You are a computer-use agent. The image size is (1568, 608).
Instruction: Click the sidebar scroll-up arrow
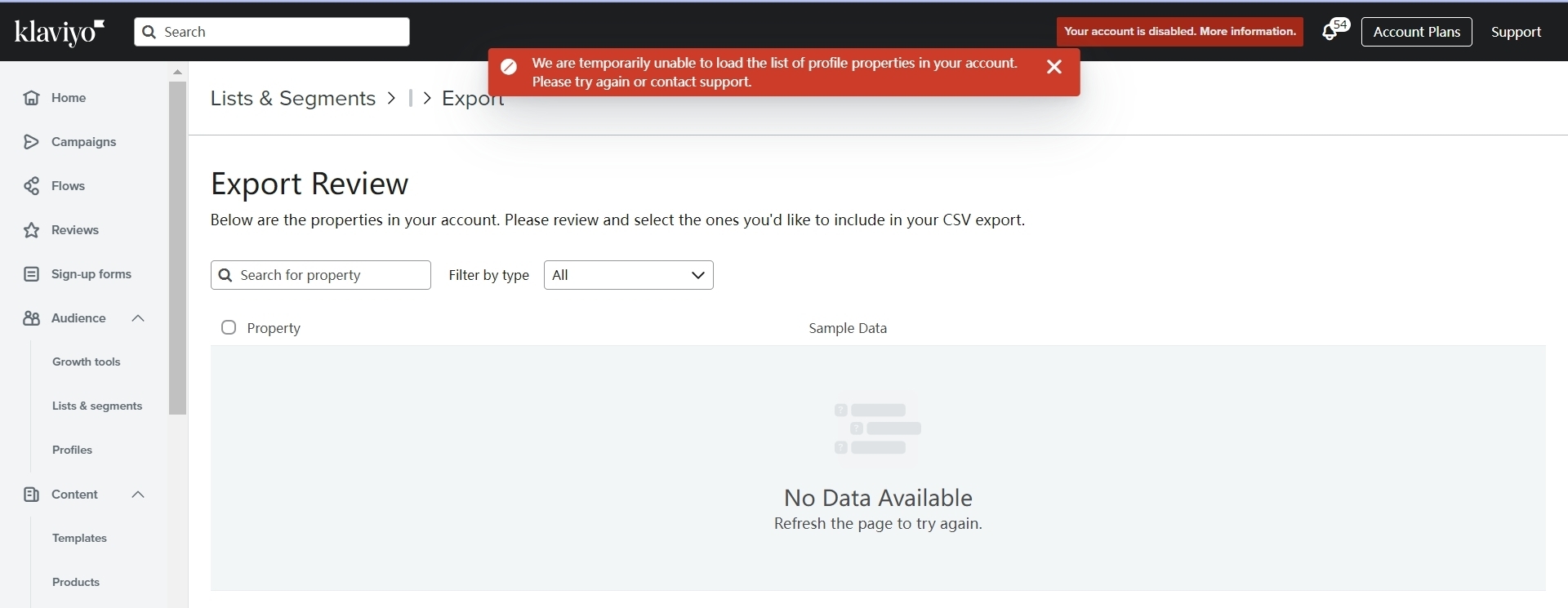(x=177, y=72)
